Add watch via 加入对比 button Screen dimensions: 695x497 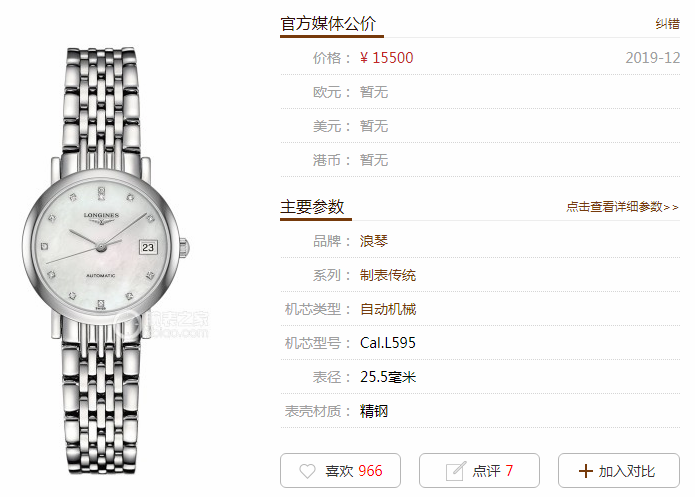(x=619, y=470)
